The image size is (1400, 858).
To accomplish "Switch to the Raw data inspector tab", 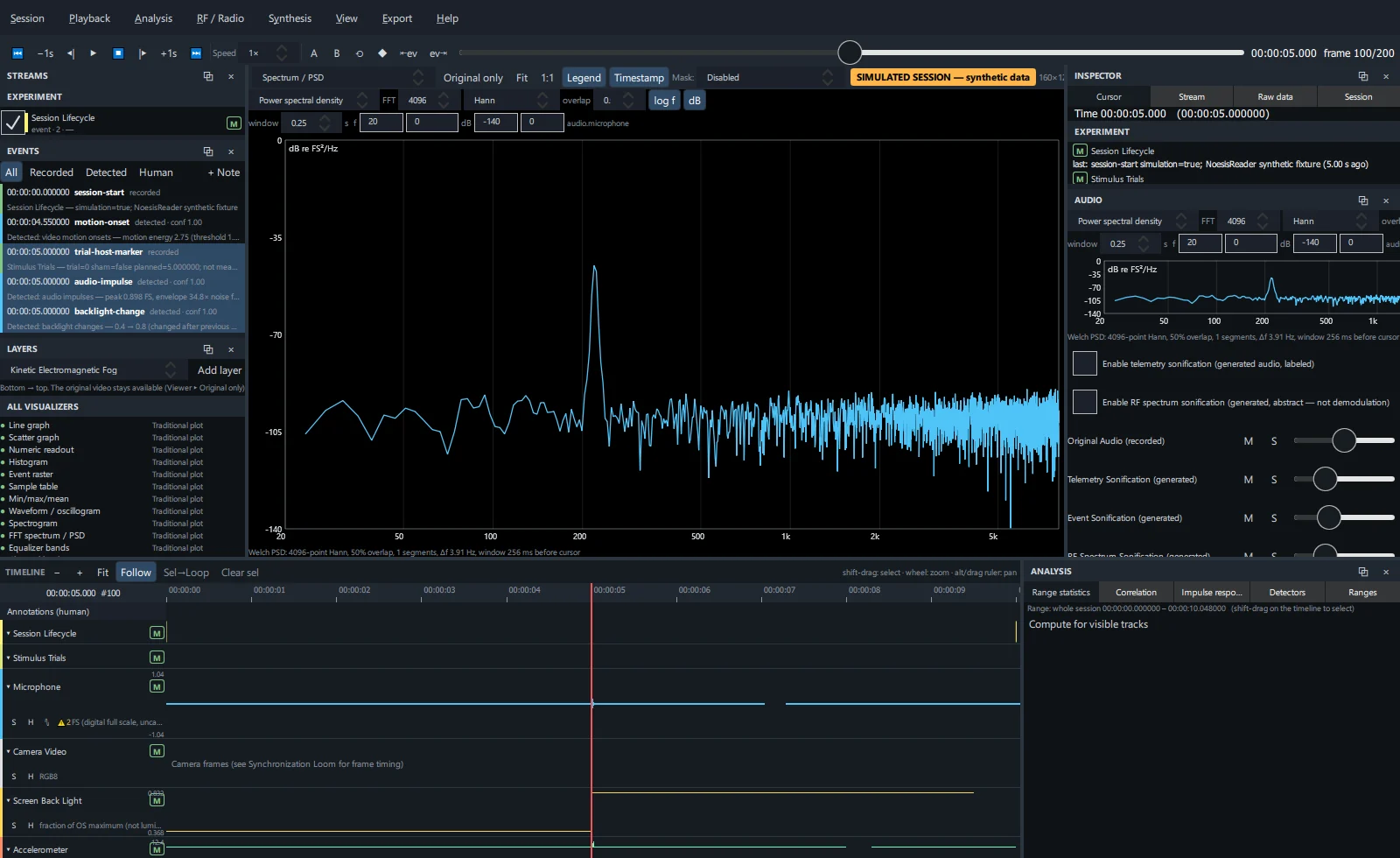I will [x=1275, y=97].
